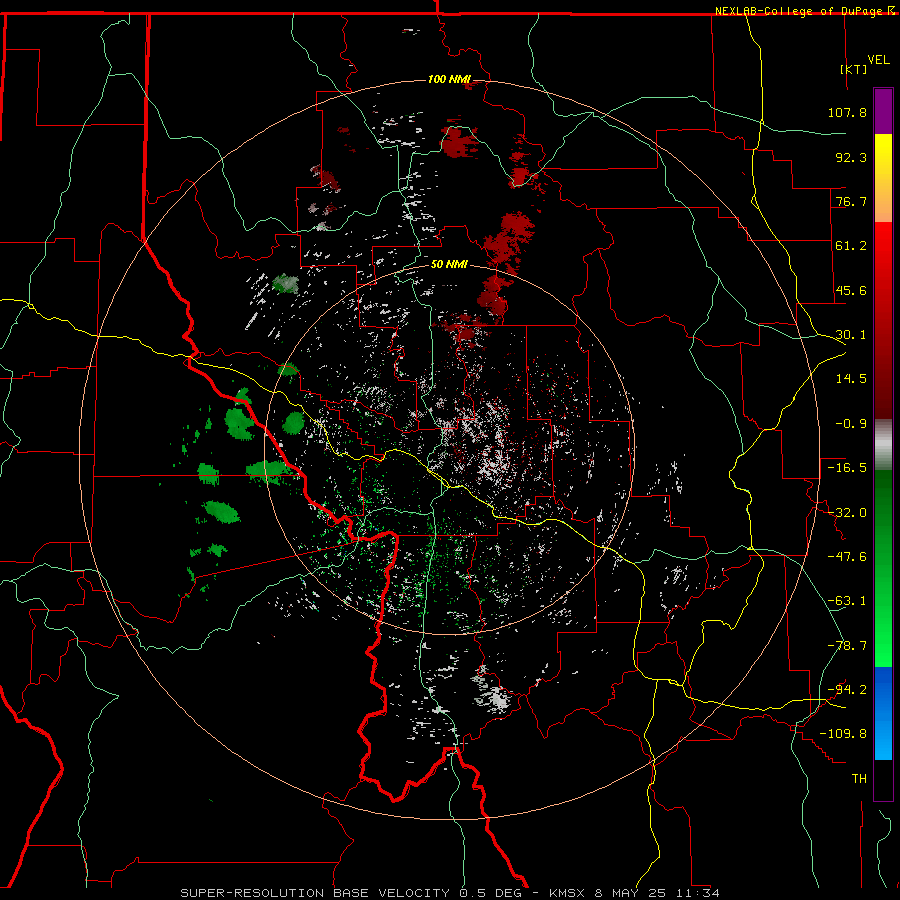Pick the gray segment of the velocity color bar
Screen dimensions: 900x900
[x=883, y=444]
